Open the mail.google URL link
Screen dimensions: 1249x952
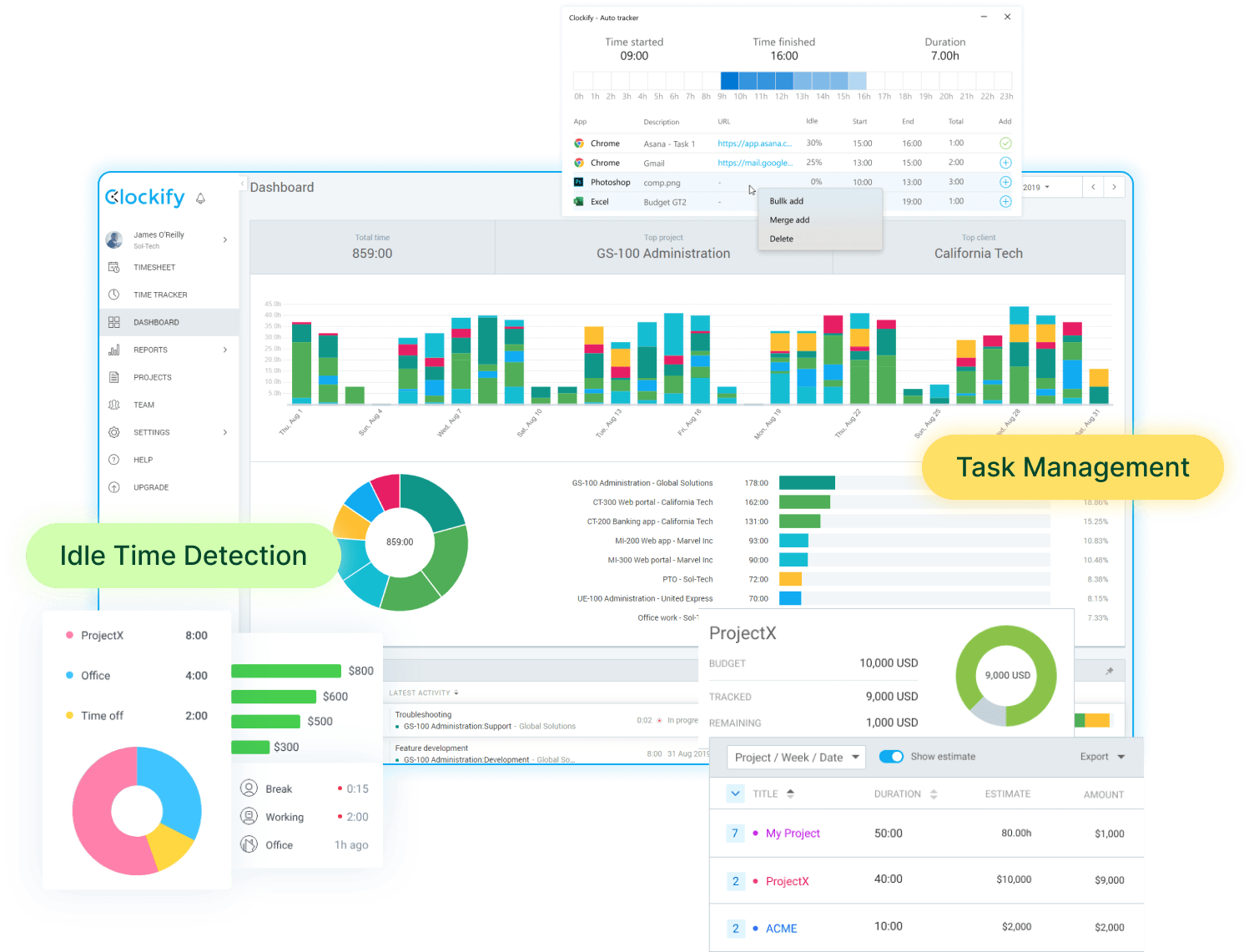pyautogui.click(x=755, y=163)
